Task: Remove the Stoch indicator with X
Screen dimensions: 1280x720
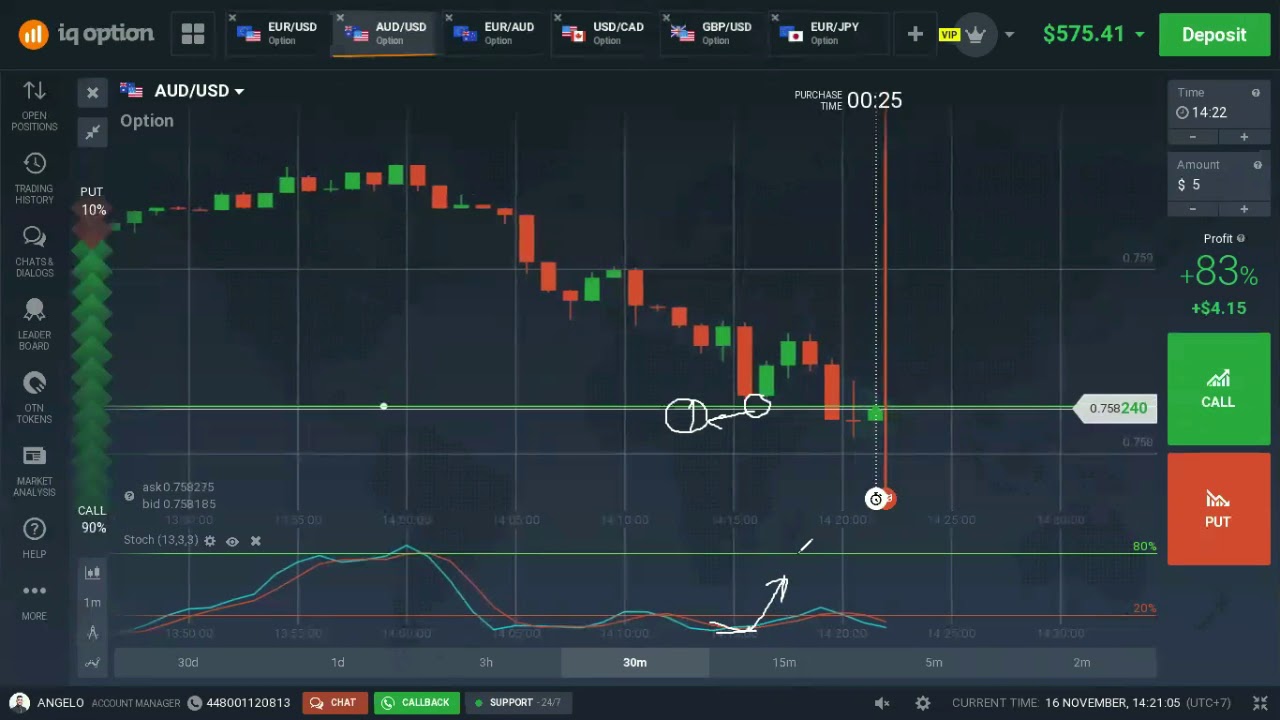Action: click(x=256, y=541)
